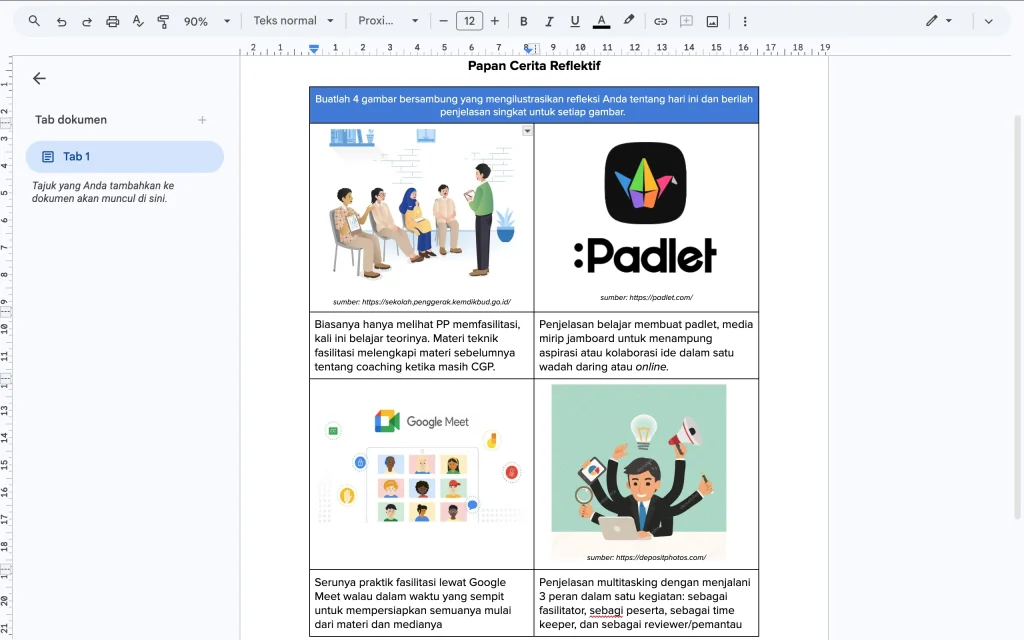Select the facilitation meeting illustration
Screen dimensions: 1024x640
pos(421,204)
